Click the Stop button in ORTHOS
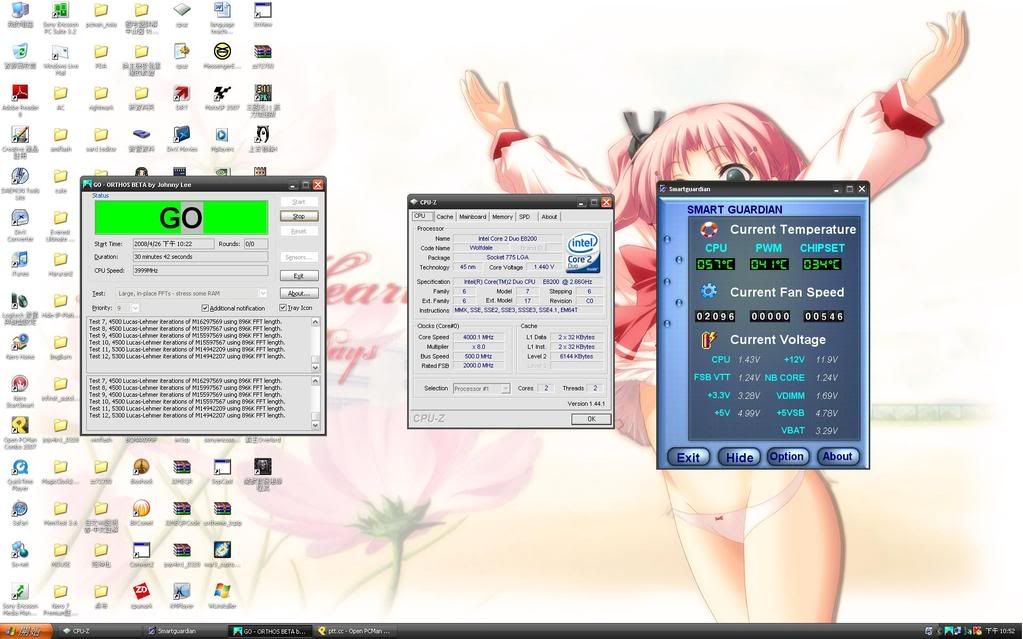Image resolution: width=1023 pixels, height=639 pixels. click(x=299, y=216)
